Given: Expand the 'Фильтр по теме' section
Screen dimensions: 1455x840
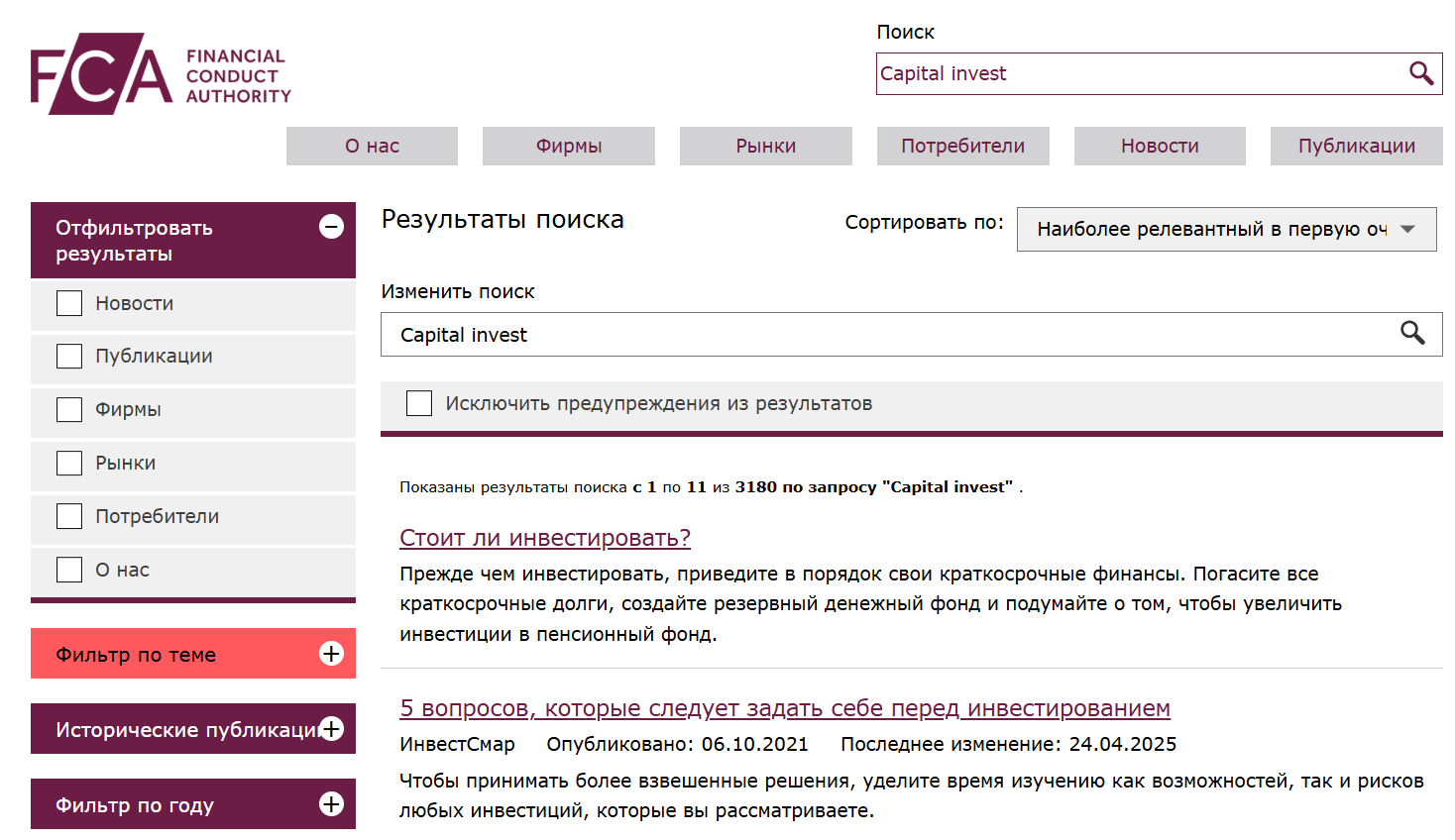Looking at the screenshot, I should [193, 654].
